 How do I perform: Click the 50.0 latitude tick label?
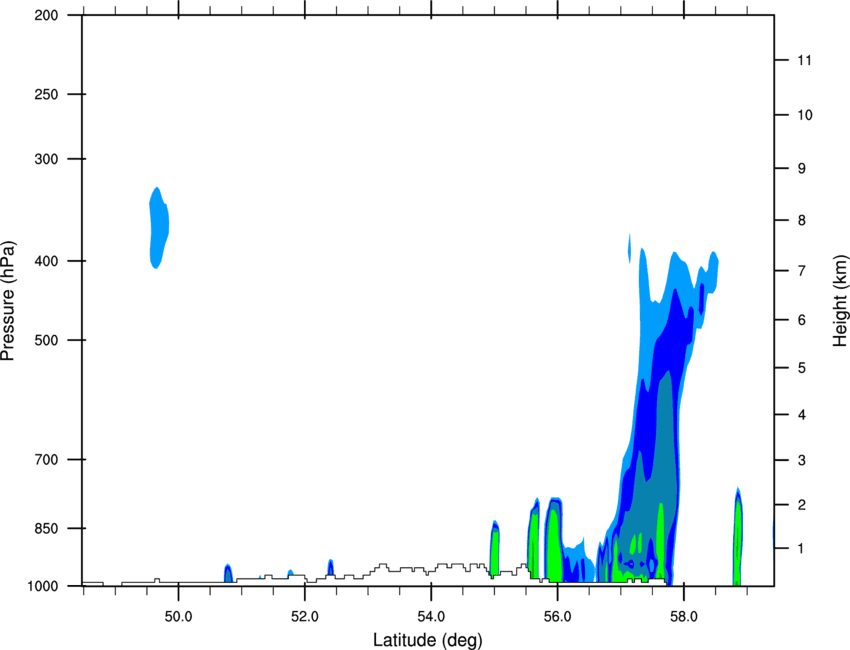[x=178, y=617]
